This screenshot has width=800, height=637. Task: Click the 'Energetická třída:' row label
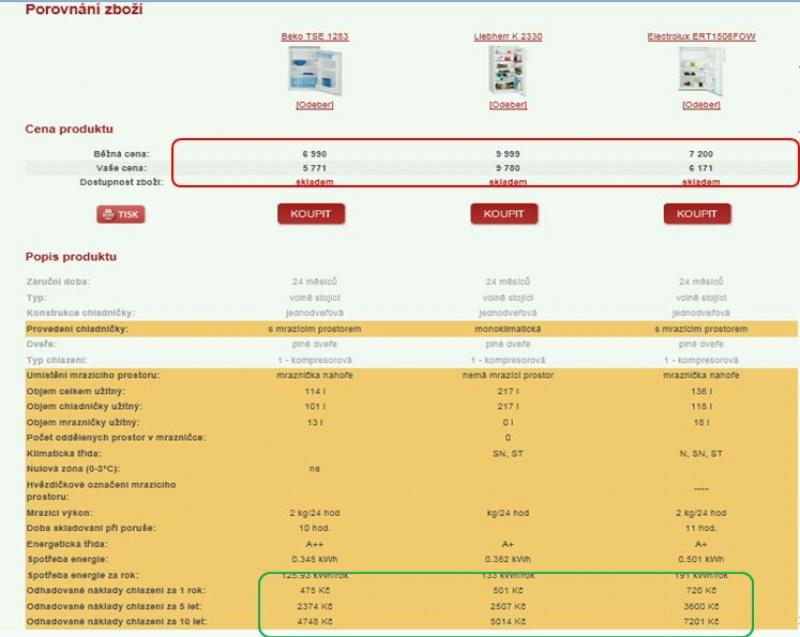click(x=67, y=544)
